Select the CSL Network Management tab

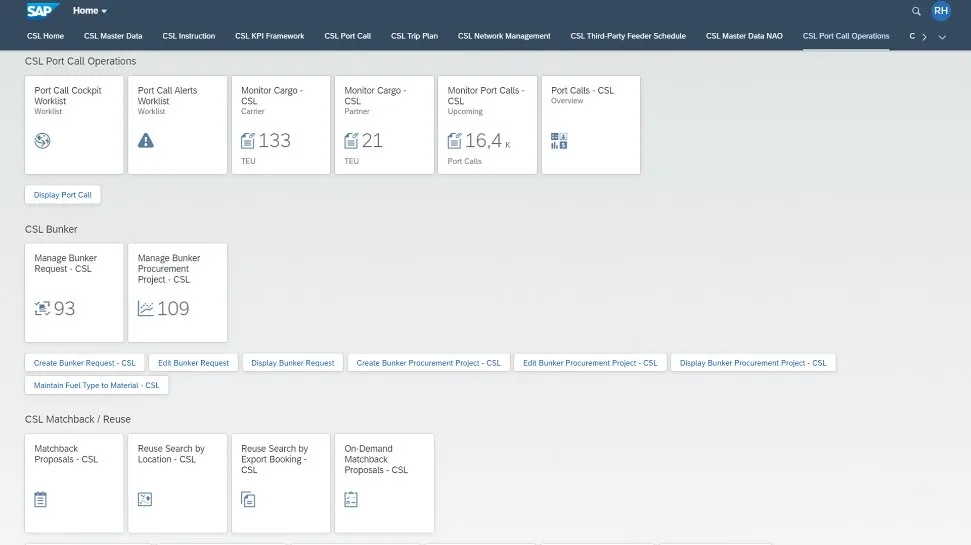(504, 36)
